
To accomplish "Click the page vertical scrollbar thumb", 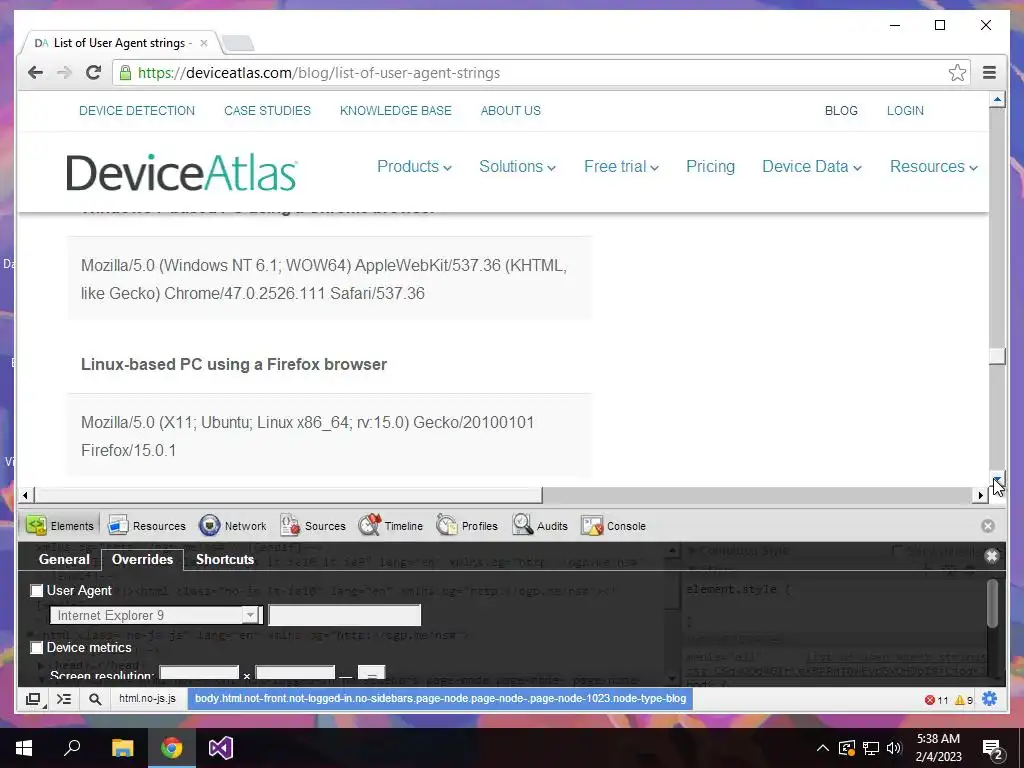I will [x=997, y=356].
